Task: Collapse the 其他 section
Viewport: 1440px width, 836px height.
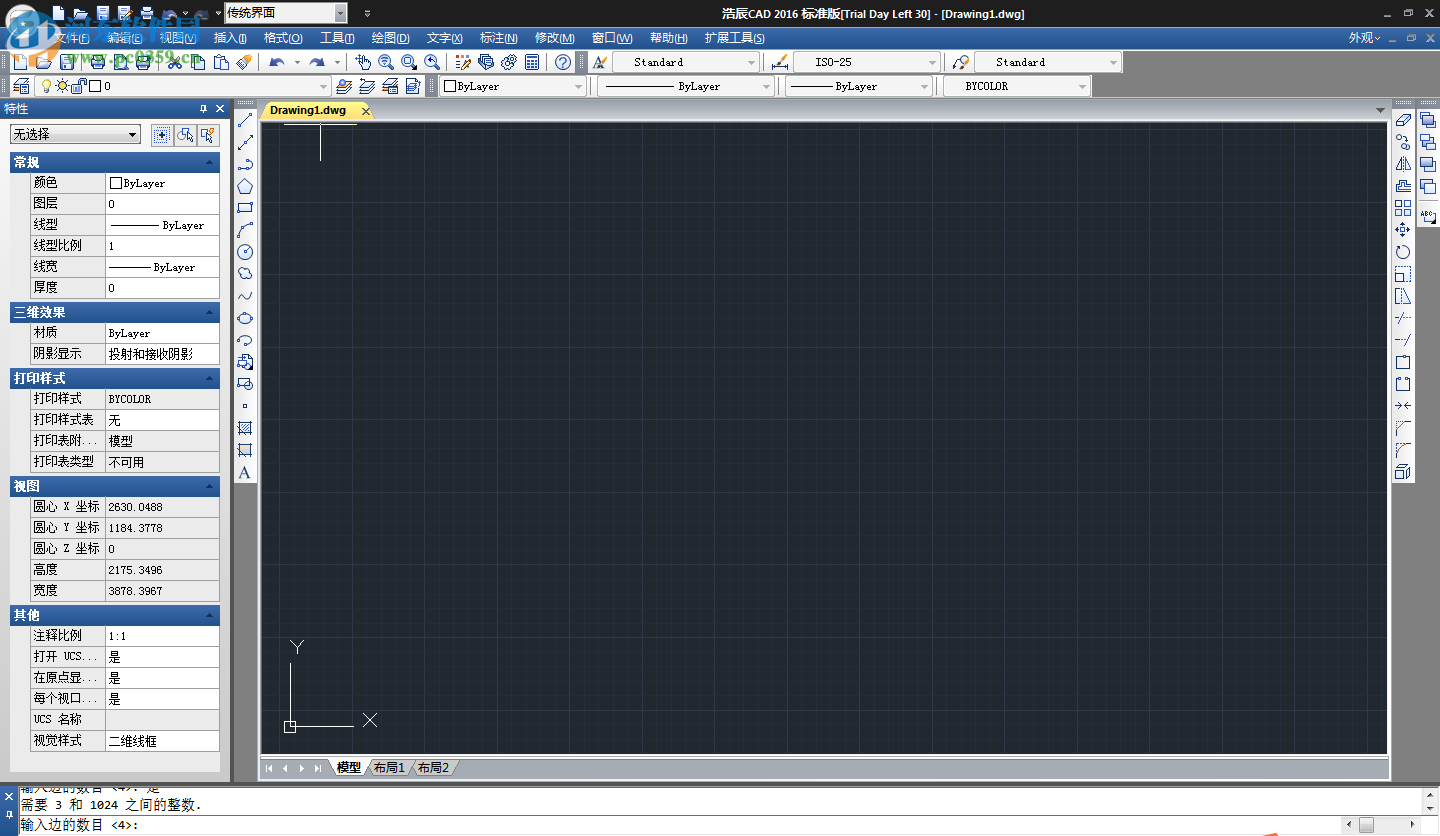Action: click(x=210, y=615)
